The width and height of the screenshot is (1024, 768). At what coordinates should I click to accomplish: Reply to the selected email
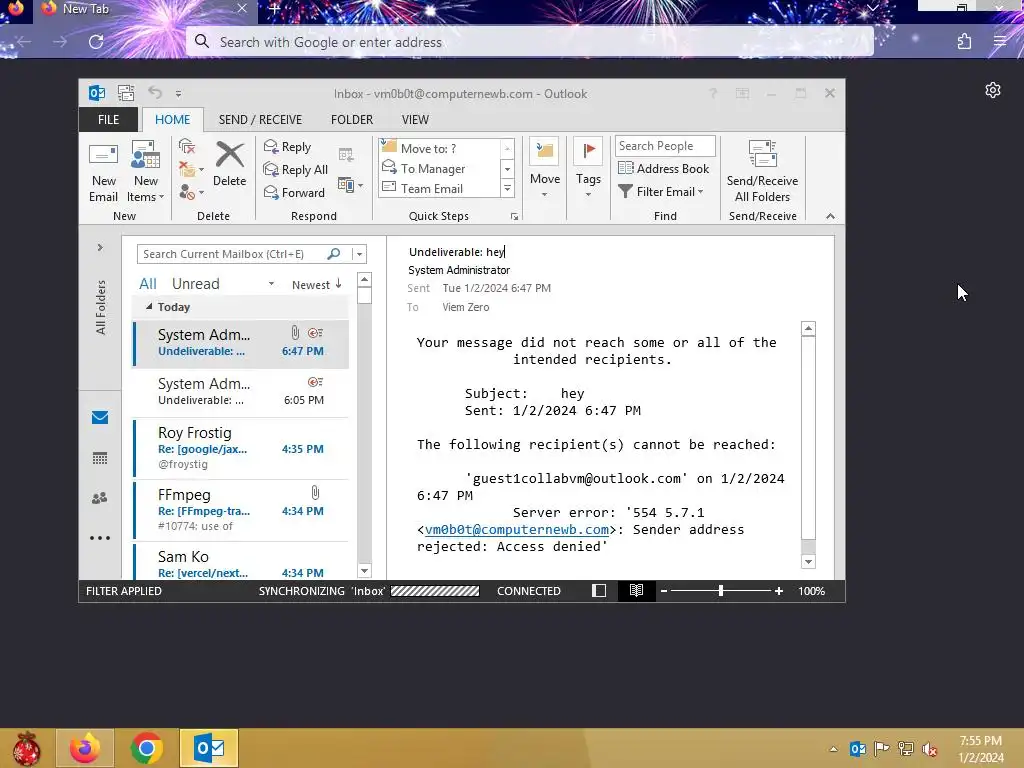[287, 147]
